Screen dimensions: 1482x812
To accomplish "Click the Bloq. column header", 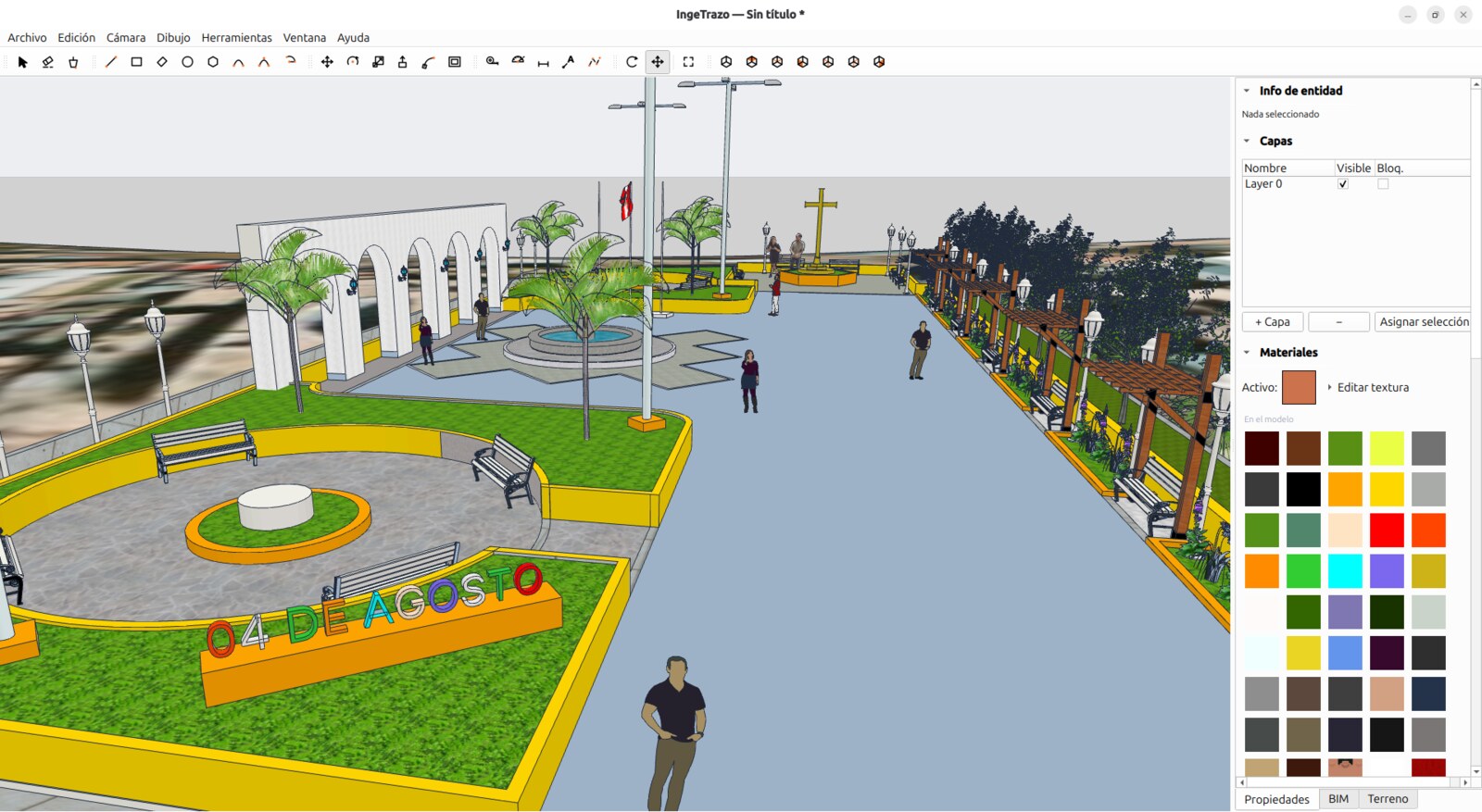I will (x=1423, y=169).
